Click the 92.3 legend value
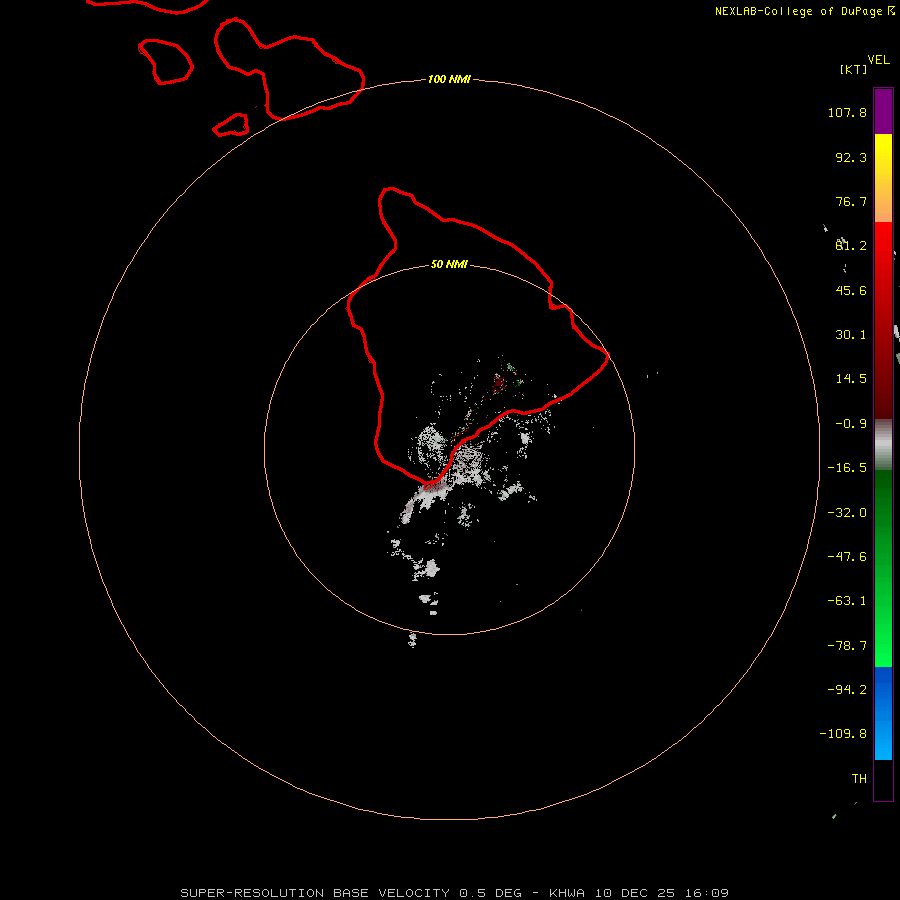 coord(851,157)
